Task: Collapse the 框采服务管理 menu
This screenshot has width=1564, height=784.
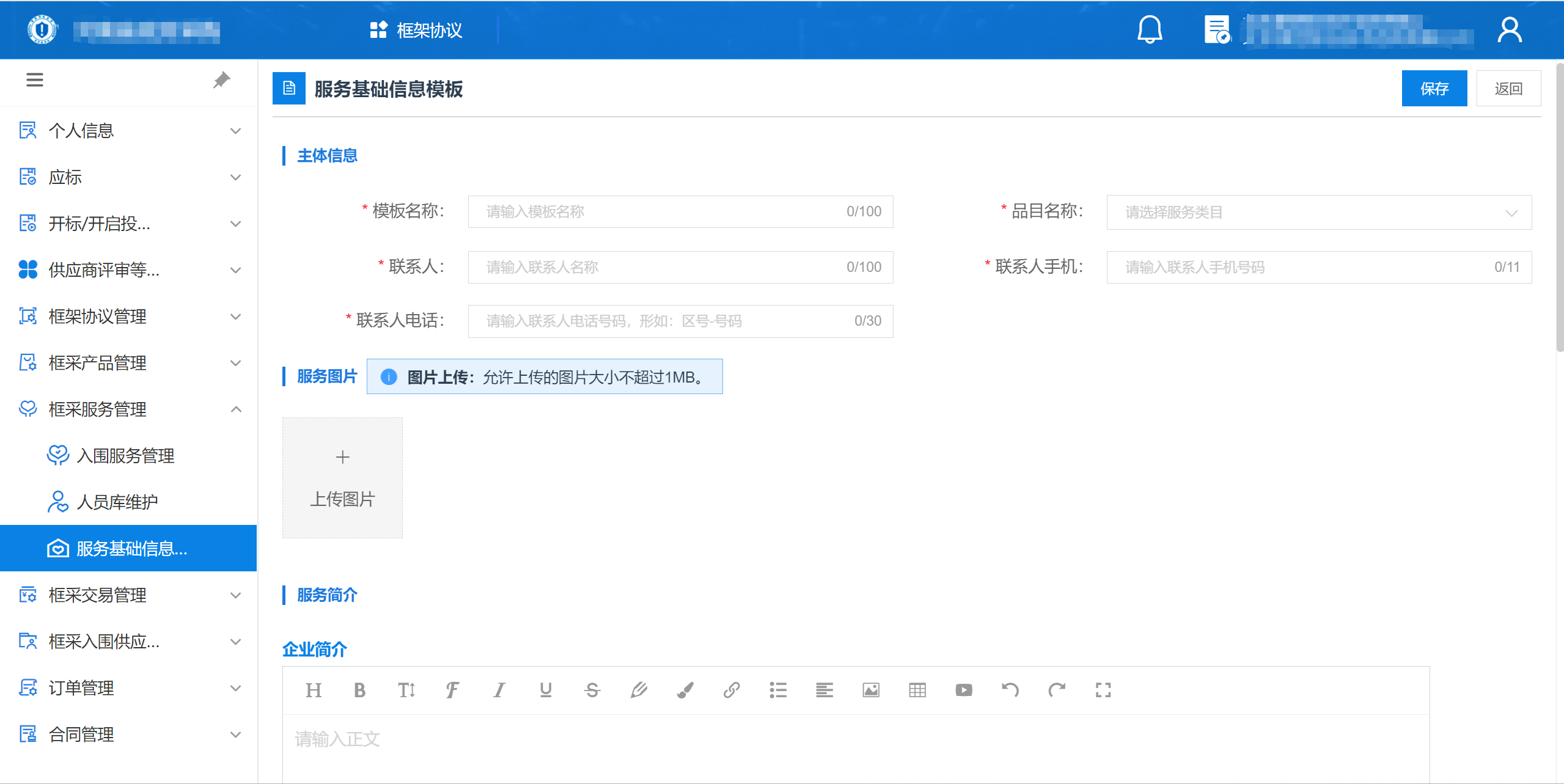Action: pyautogui.click(x=128, y=409)
